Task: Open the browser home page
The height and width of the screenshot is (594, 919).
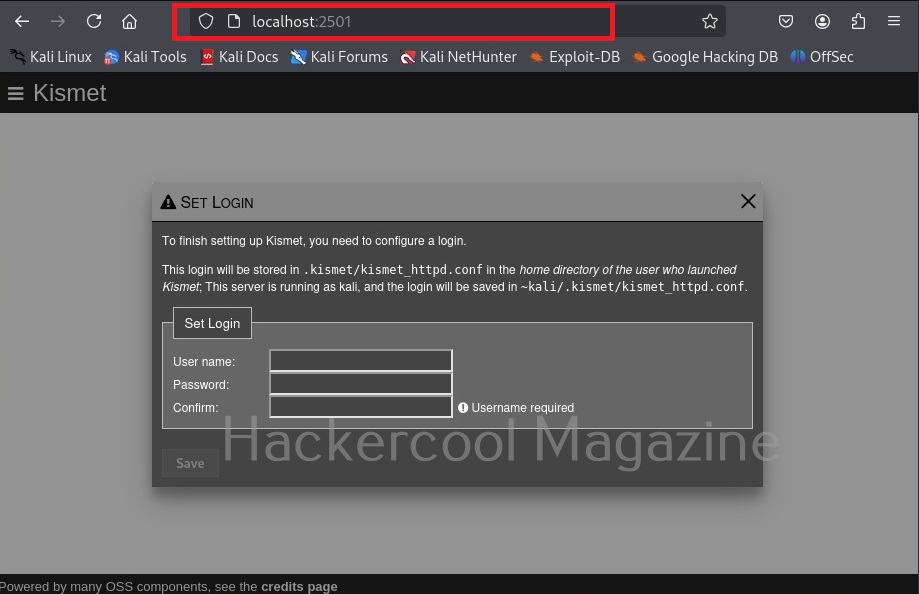Action: pos(130,22)
